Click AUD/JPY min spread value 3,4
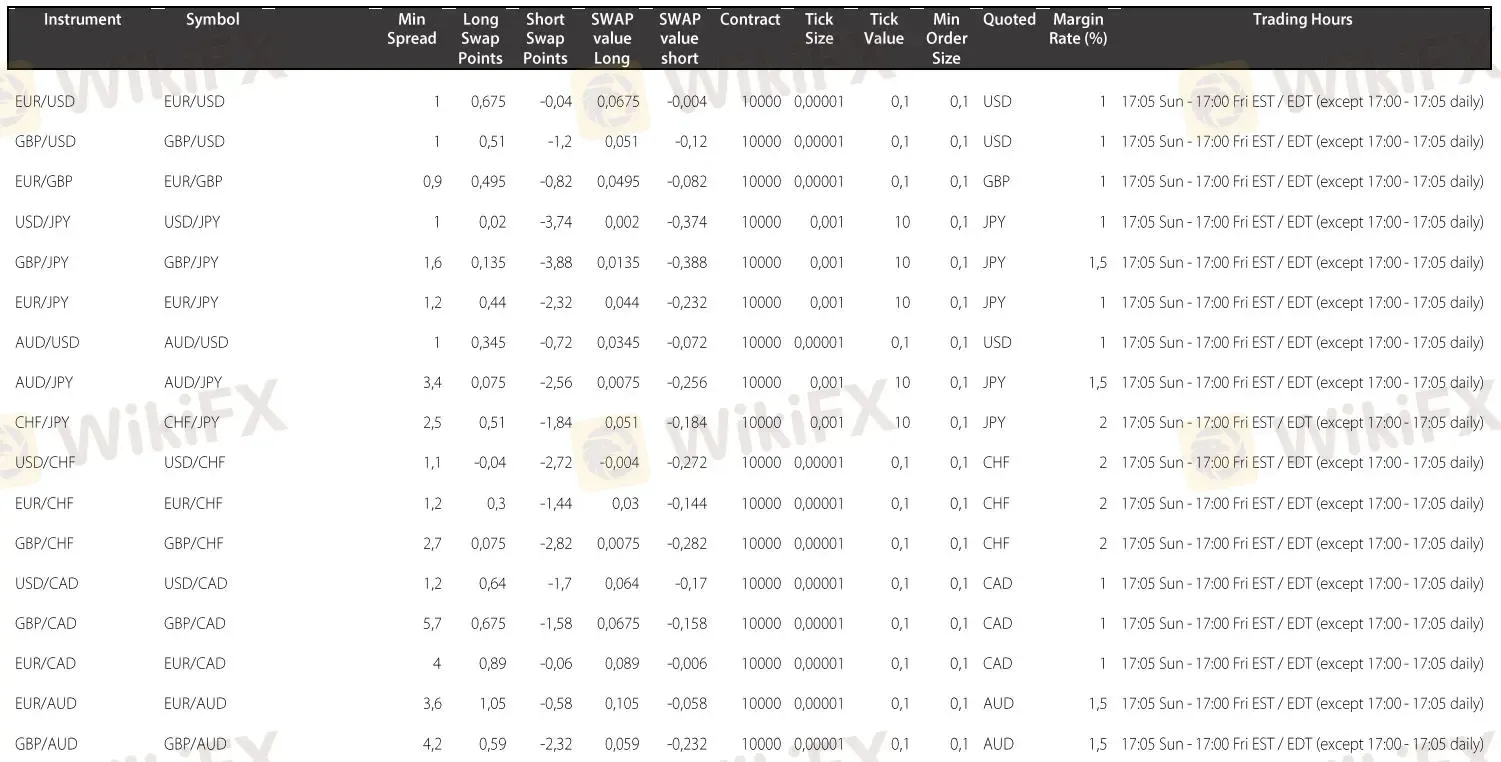This screenshot has width=1501, height=762. coord(432,382)
